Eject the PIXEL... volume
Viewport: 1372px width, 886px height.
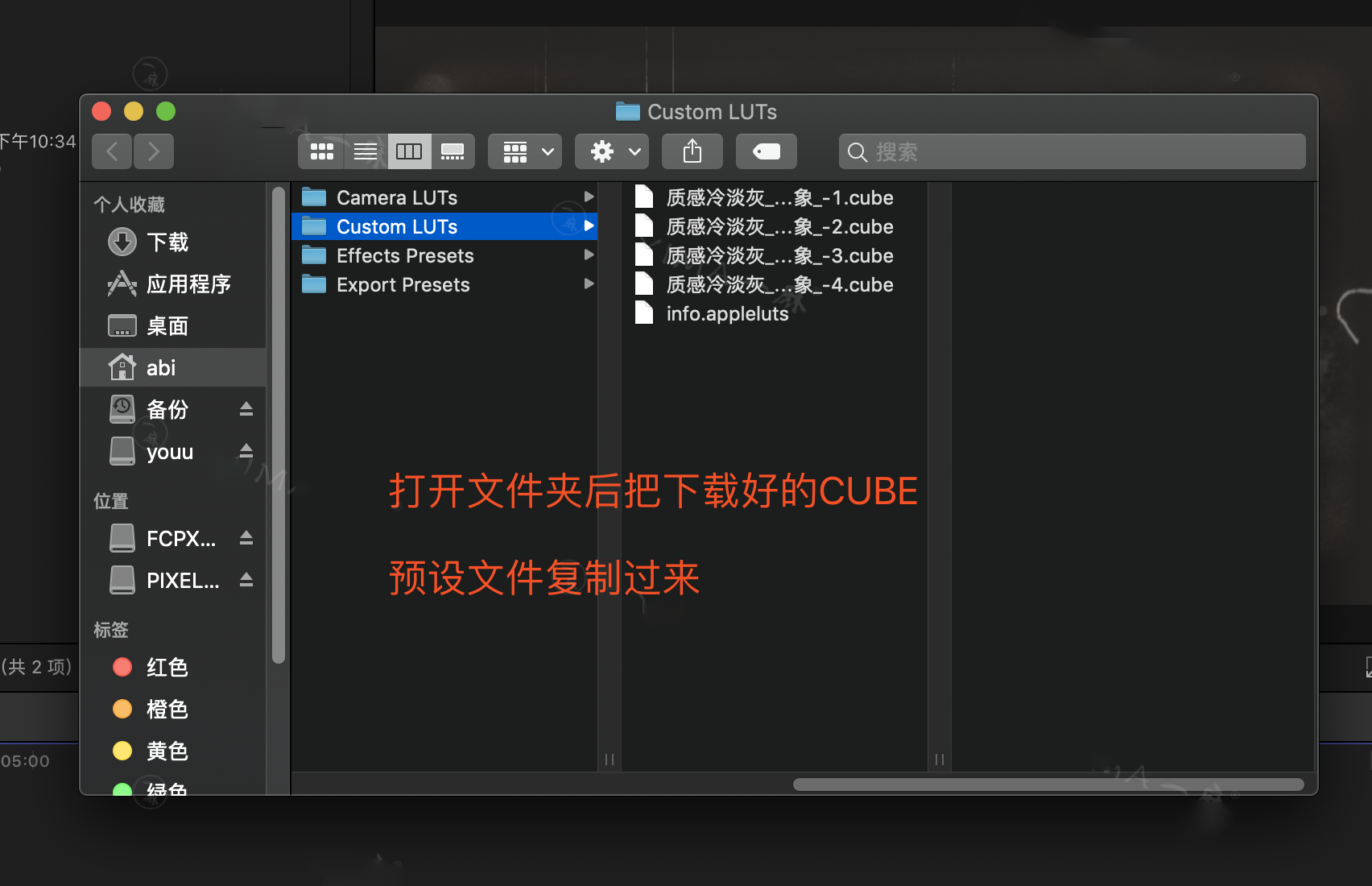click(246, 580)
